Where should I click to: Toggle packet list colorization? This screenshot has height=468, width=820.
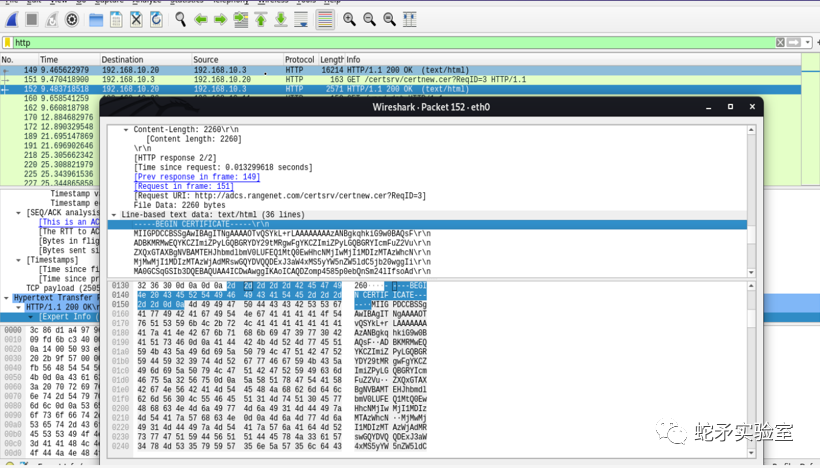point(325,20)
